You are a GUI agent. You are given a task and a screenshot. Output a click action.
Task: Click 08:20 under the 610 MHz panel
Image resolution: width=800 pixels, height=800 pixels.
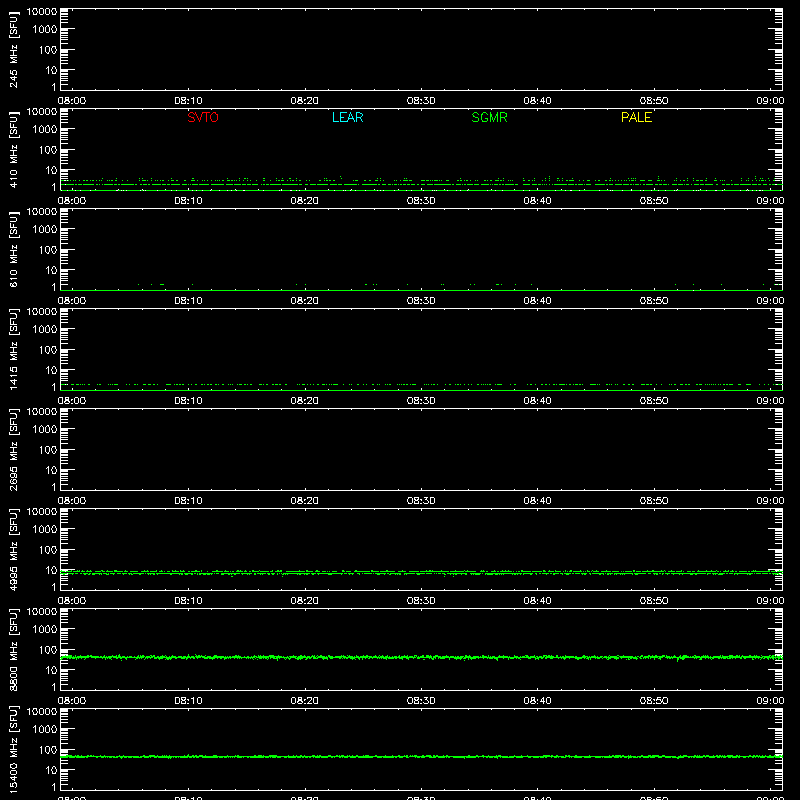pos(305,301)
